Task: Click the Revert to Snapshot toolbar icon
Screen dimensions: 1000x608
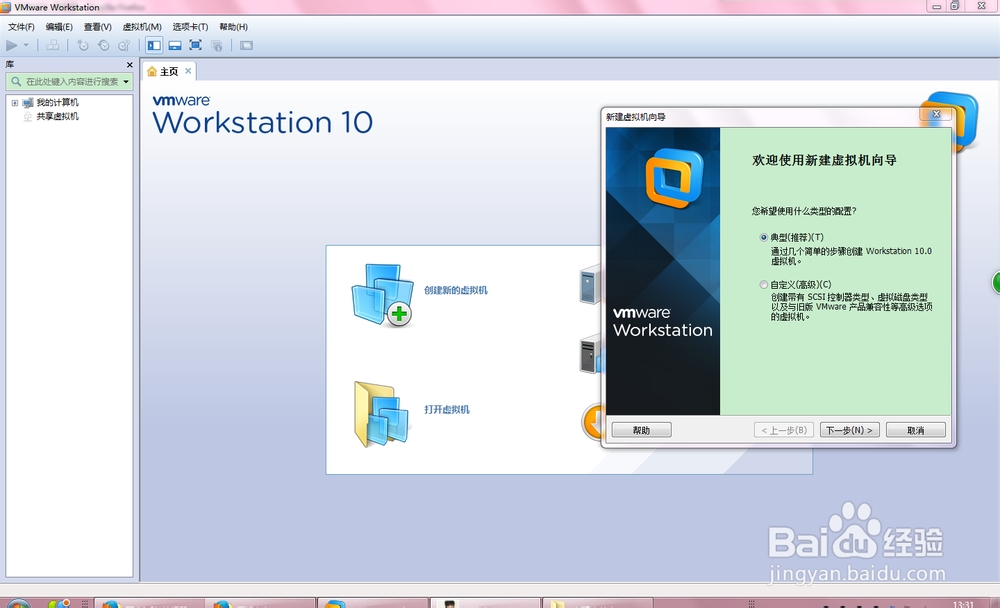Action: 103,45
